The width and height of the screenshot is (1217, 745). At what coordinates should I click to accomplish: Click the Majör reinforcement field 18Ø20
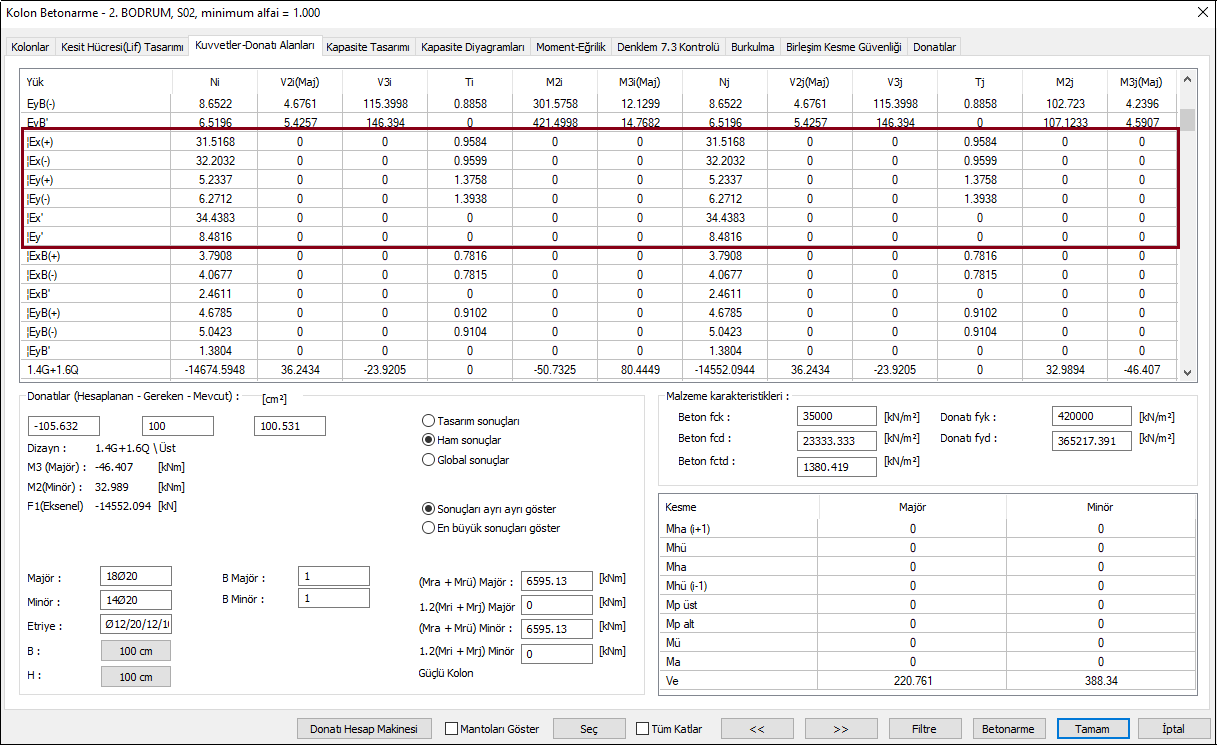click(136, 576)
